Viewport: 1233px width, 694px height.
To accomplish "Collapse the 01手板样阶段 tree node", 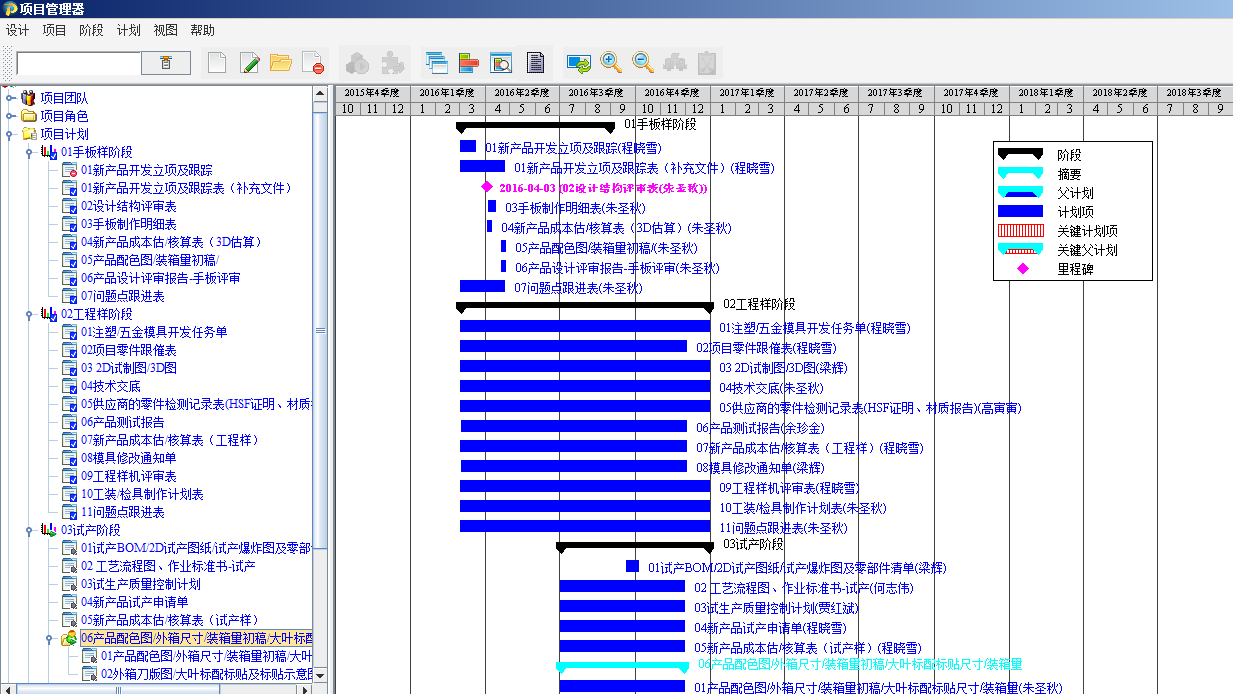I will (29, 152).
